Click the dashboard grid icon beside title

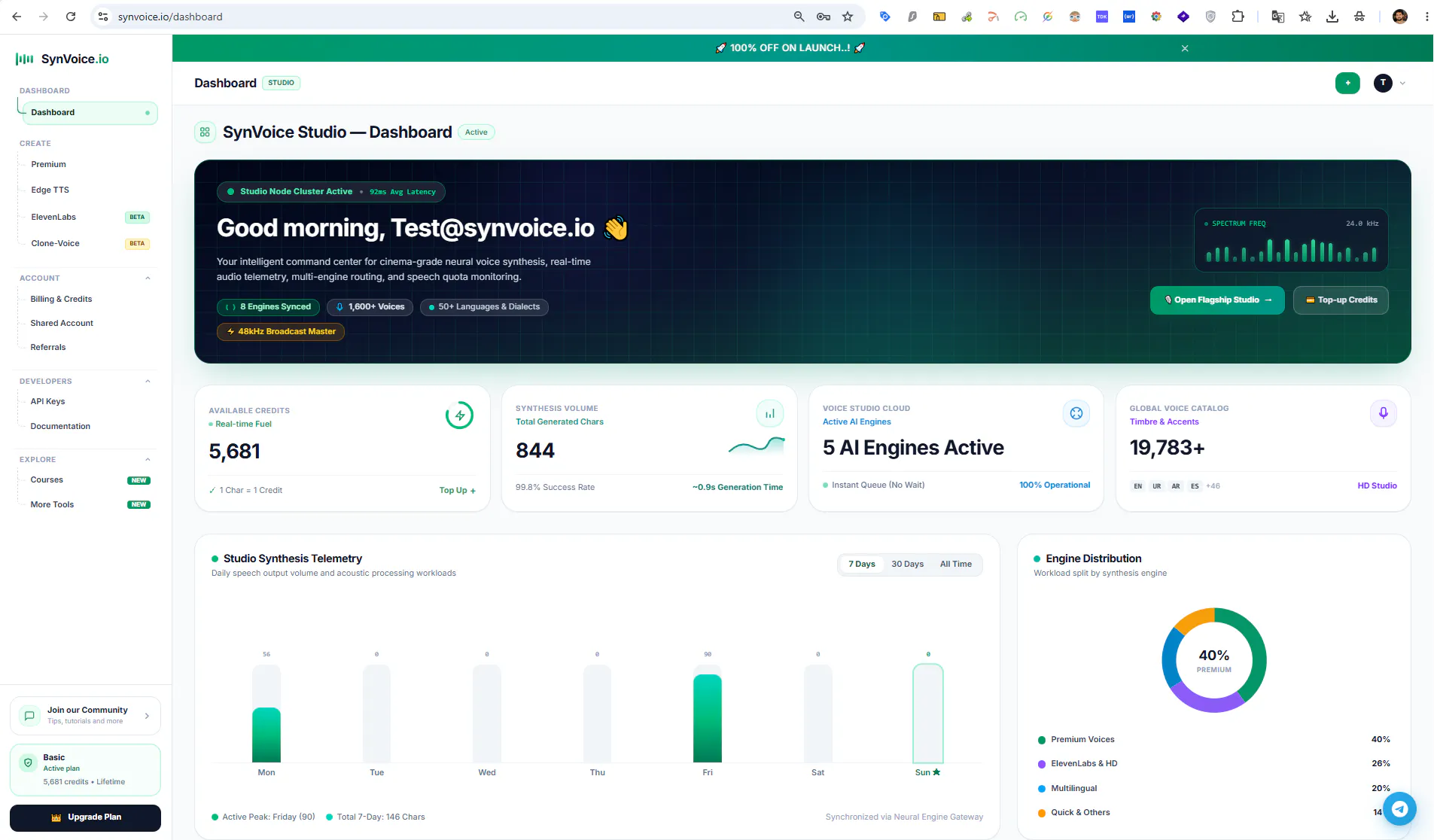[x=205, y=132]
